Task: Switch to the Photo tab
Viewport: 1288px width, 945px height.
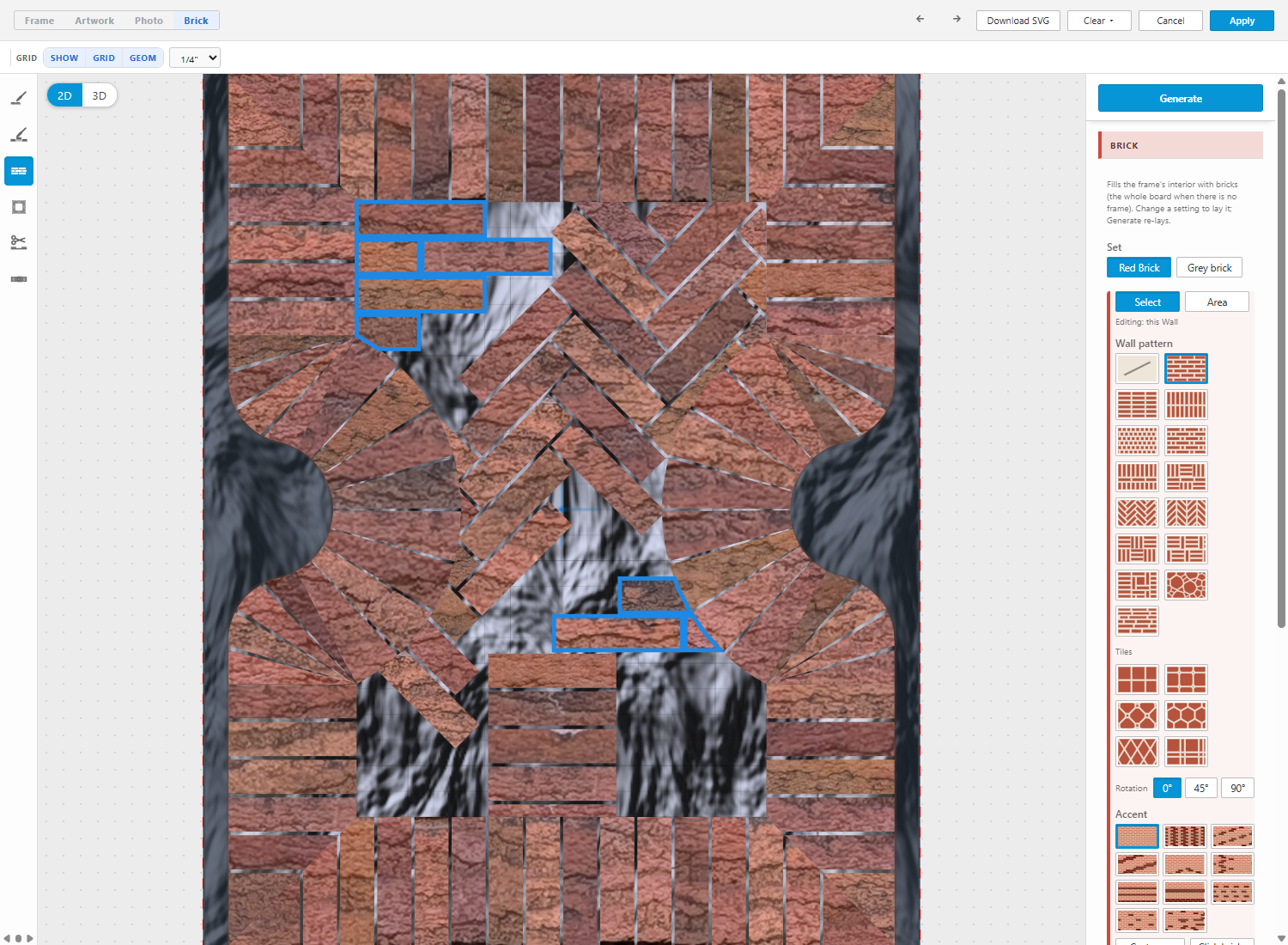Action: [x=149, y=21]
